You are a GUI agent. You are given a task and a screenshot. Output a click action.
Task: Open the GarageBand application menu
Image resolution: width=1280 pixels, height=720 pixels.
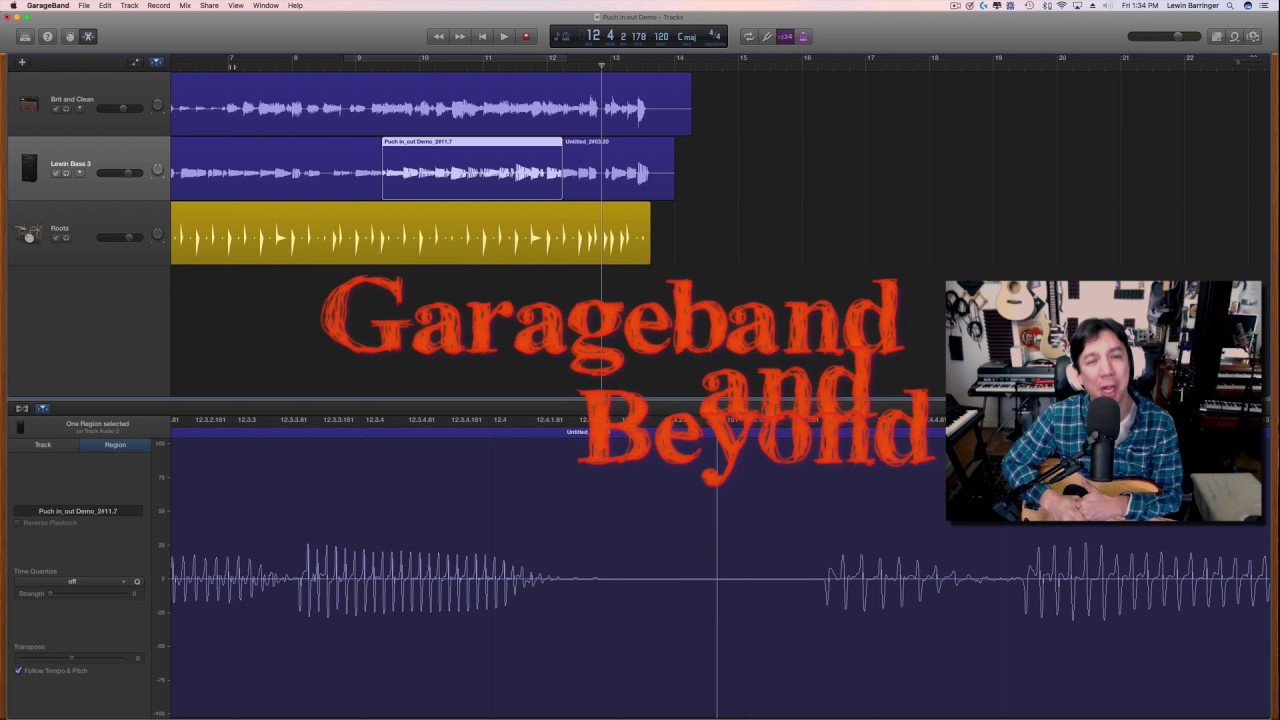(47, 6)
